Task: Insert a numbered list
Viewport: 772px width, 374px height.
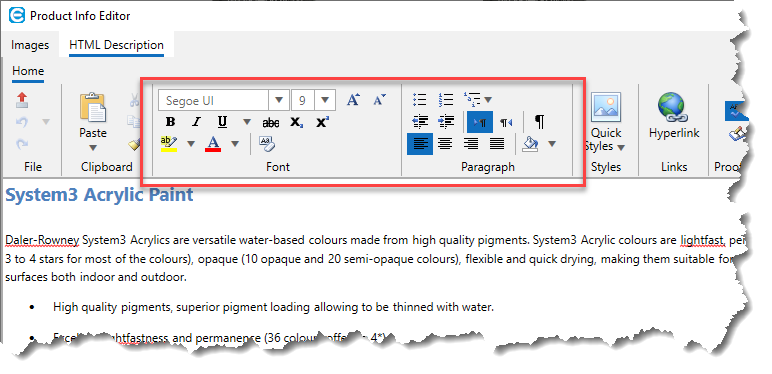Action: [x=446, y=100]
